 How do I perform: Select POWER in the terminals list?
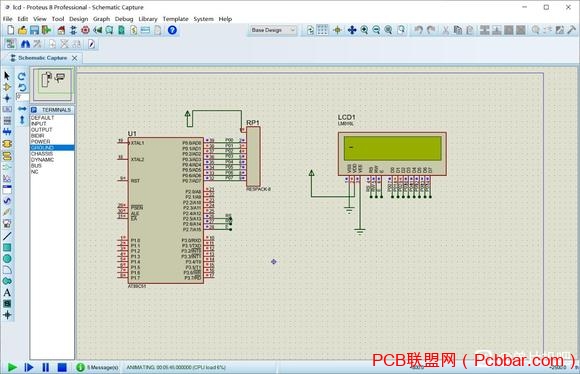tap(41, 142)
